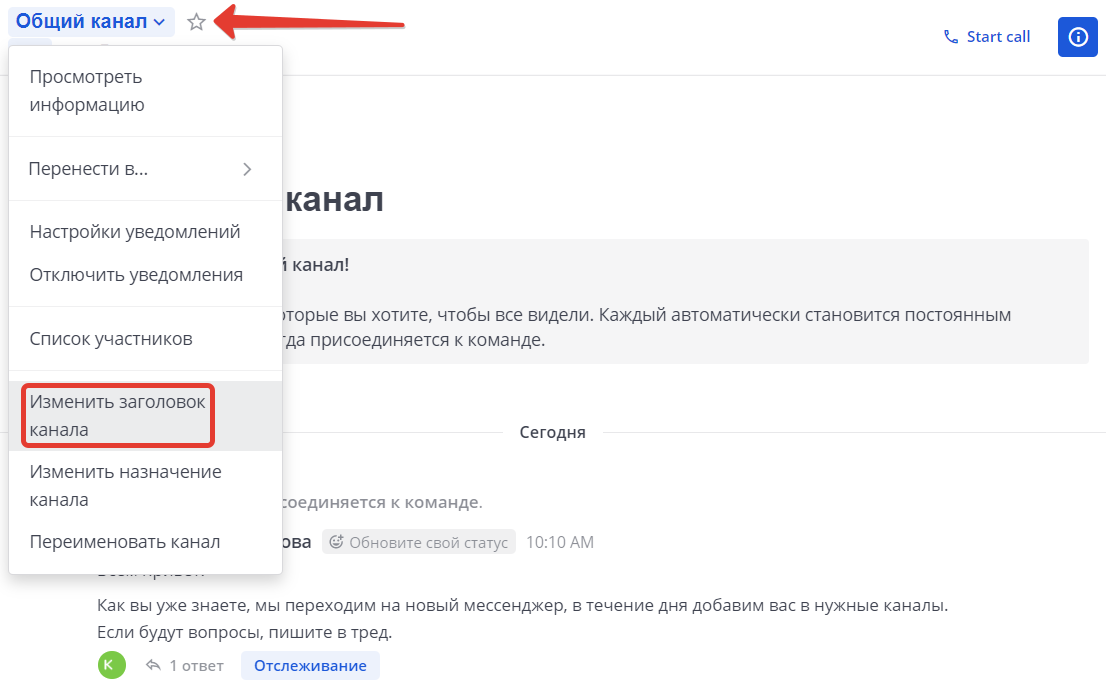Open channel details via the blue info icon
This screenshot has width=1106, height=698.
[x=1077, y=36]
